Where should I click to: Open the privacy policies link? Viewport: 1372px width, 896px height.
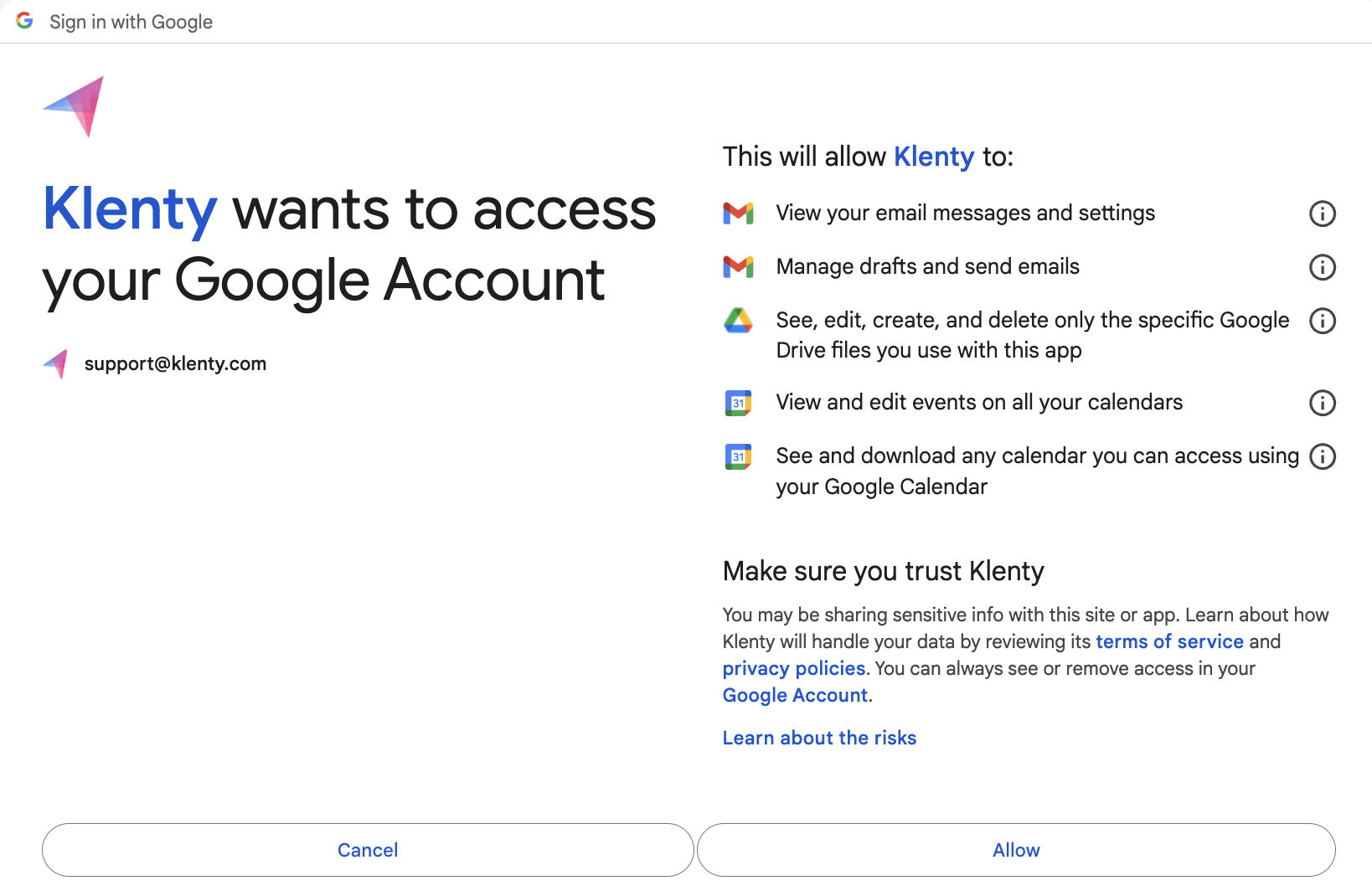tap(793, 668)
